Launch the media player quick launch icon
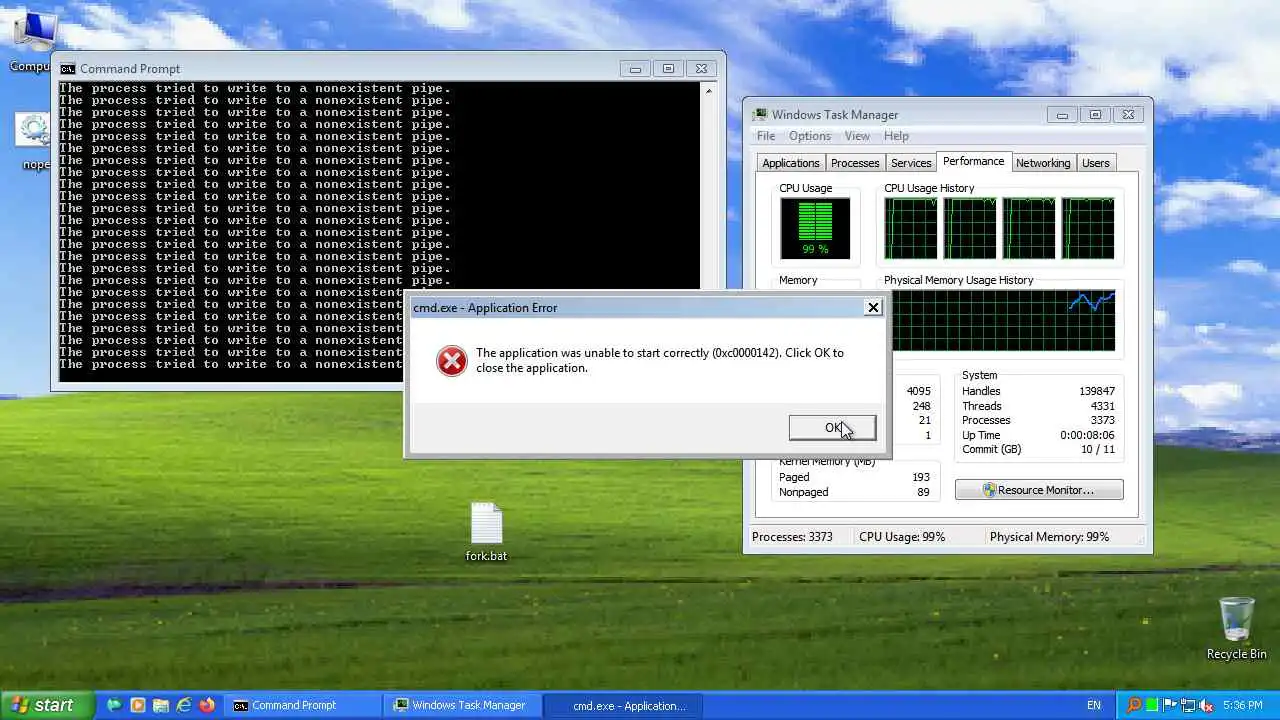 pos(138,705)
